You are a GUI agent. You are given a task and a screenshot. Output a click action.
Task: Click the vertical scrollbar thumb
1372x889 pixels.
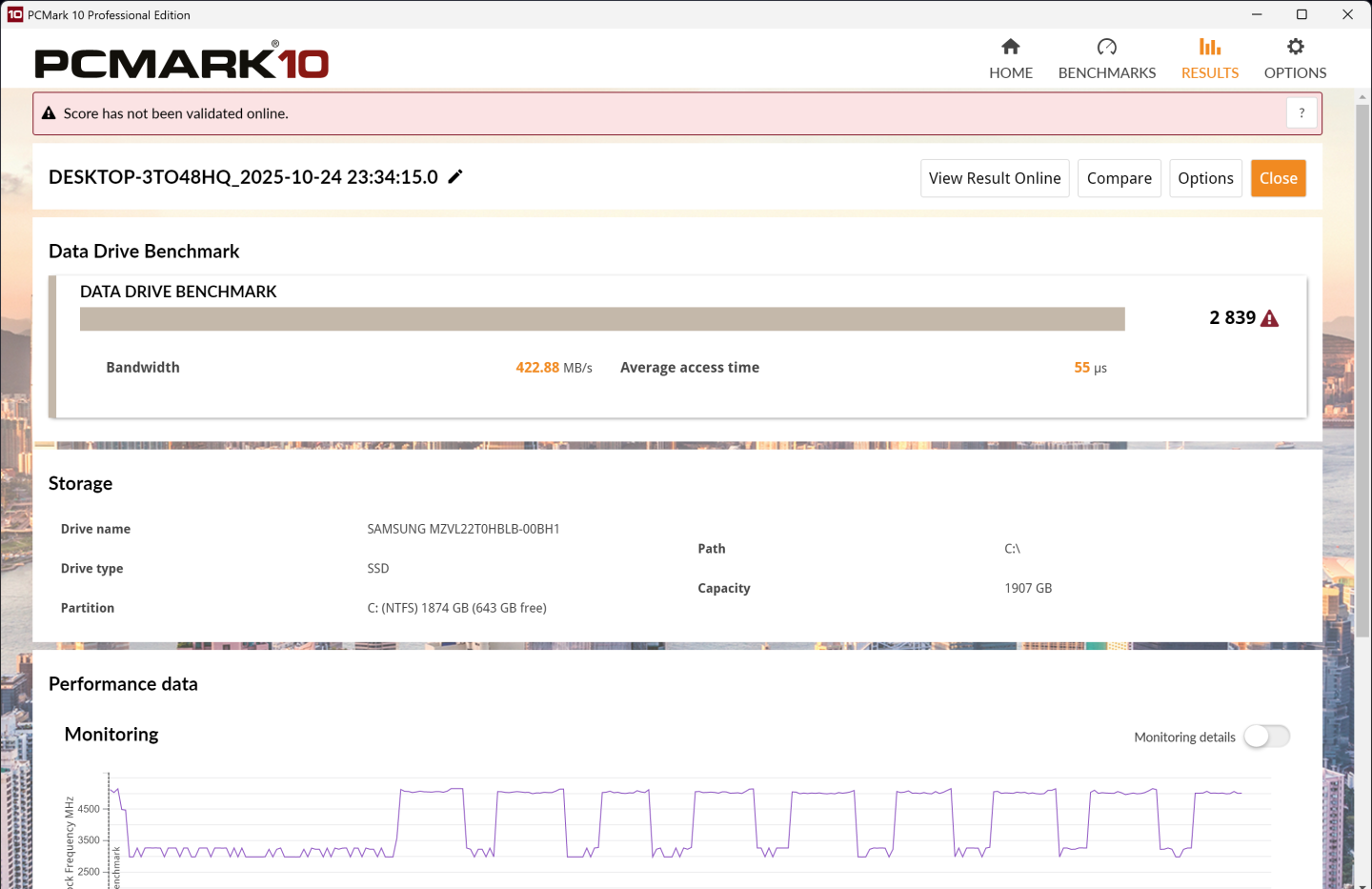[x=1363, y=370]
